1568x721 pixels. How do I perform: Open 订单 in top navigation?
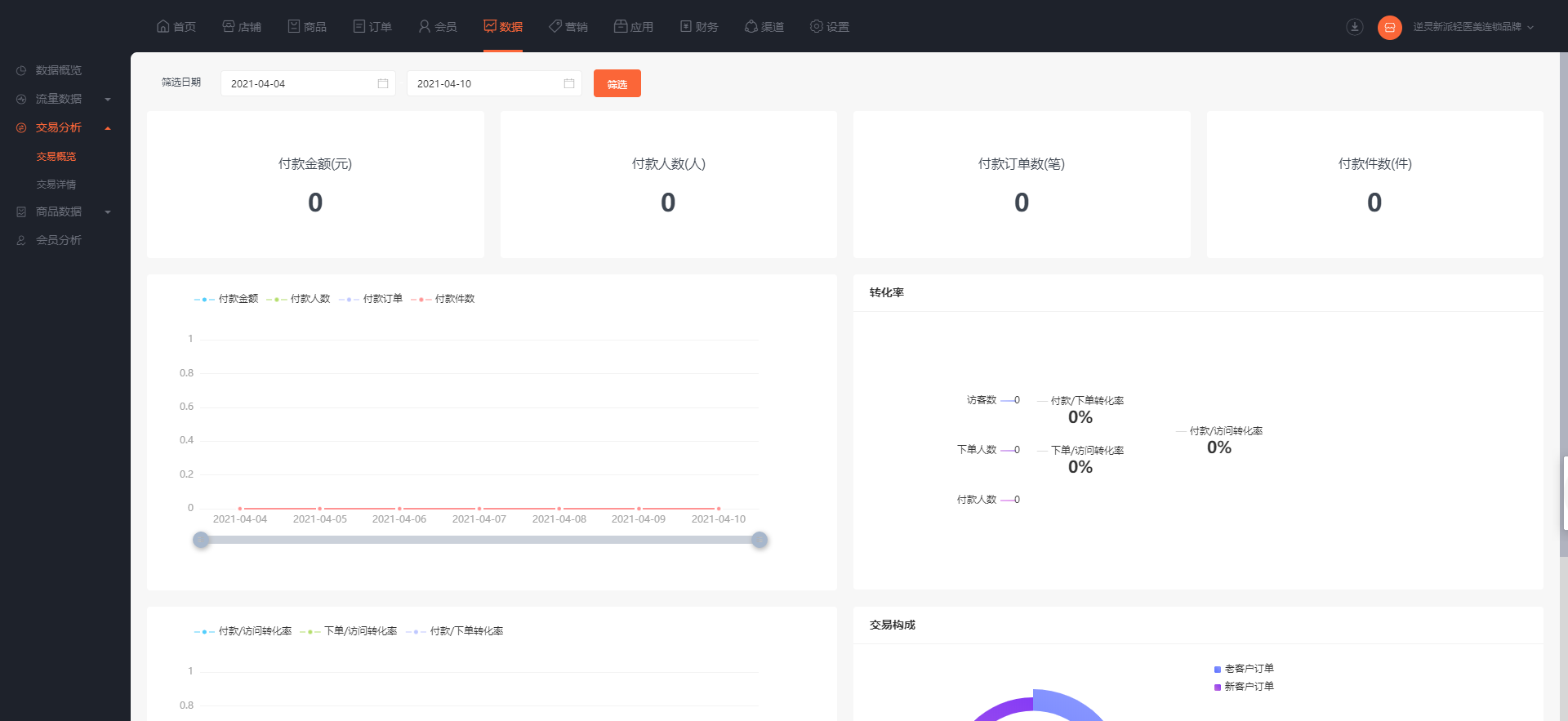[372, 26]
